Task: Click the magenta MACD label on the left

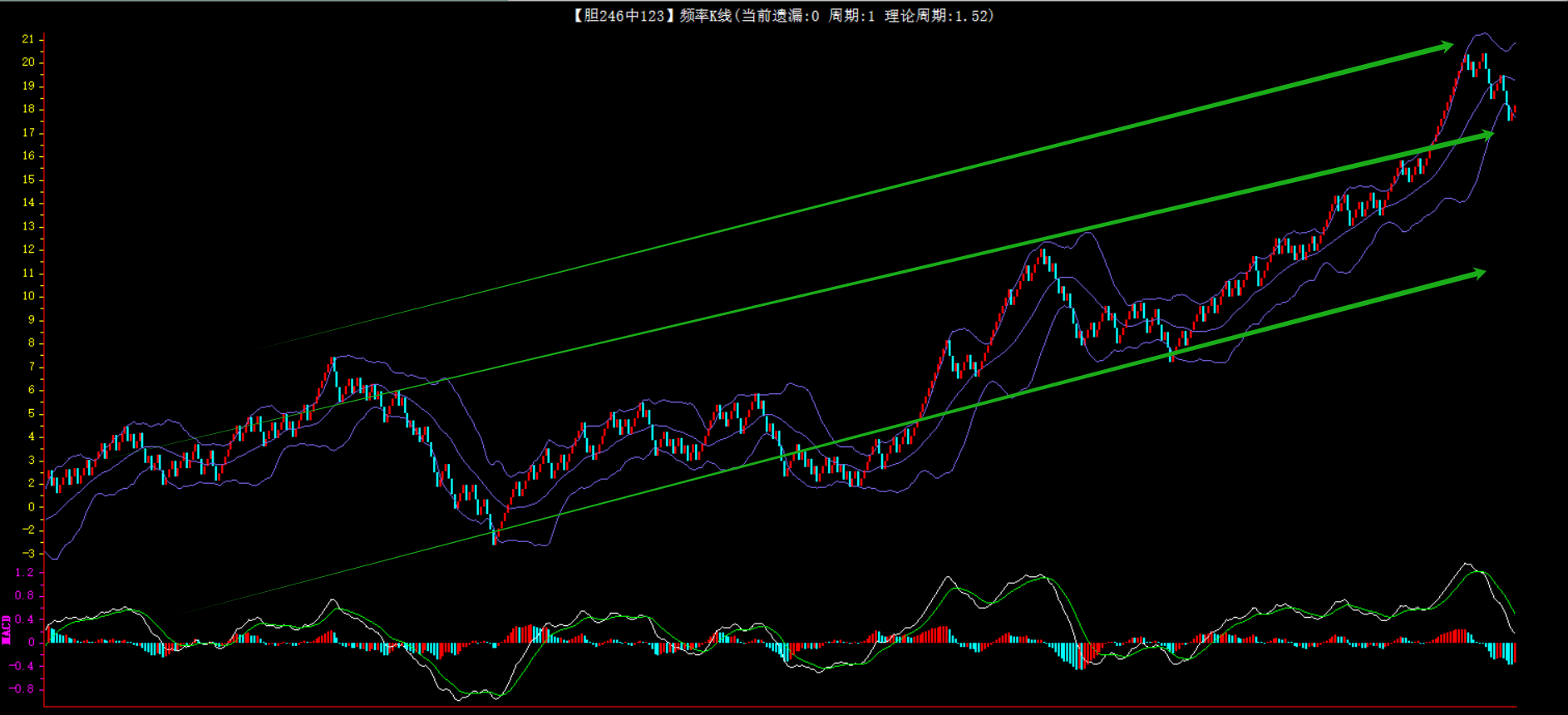Action: tap(7, 629)
